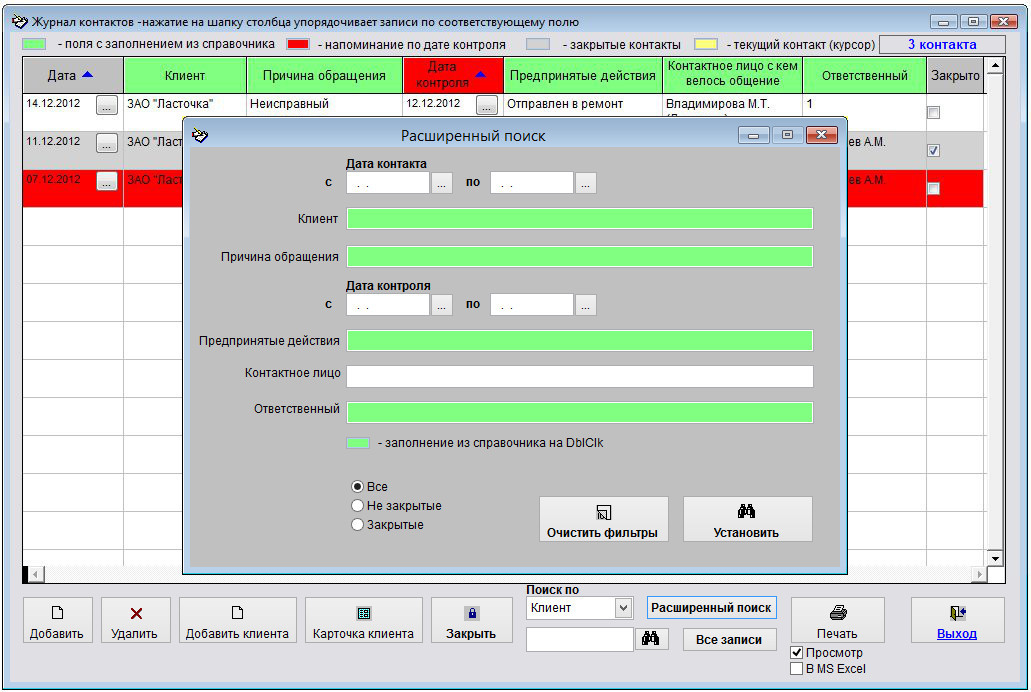
Task: Open date picker for Дата контакта start date
Action: coord(442,183)
